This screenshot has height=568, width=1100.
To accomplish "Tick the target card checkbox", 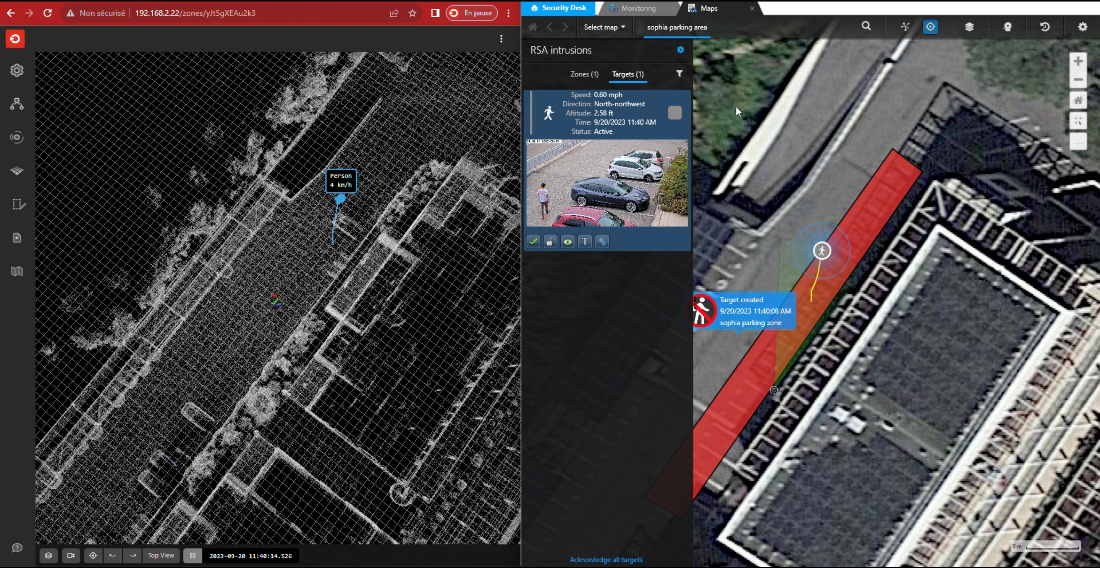I will [x=675, y=113].
